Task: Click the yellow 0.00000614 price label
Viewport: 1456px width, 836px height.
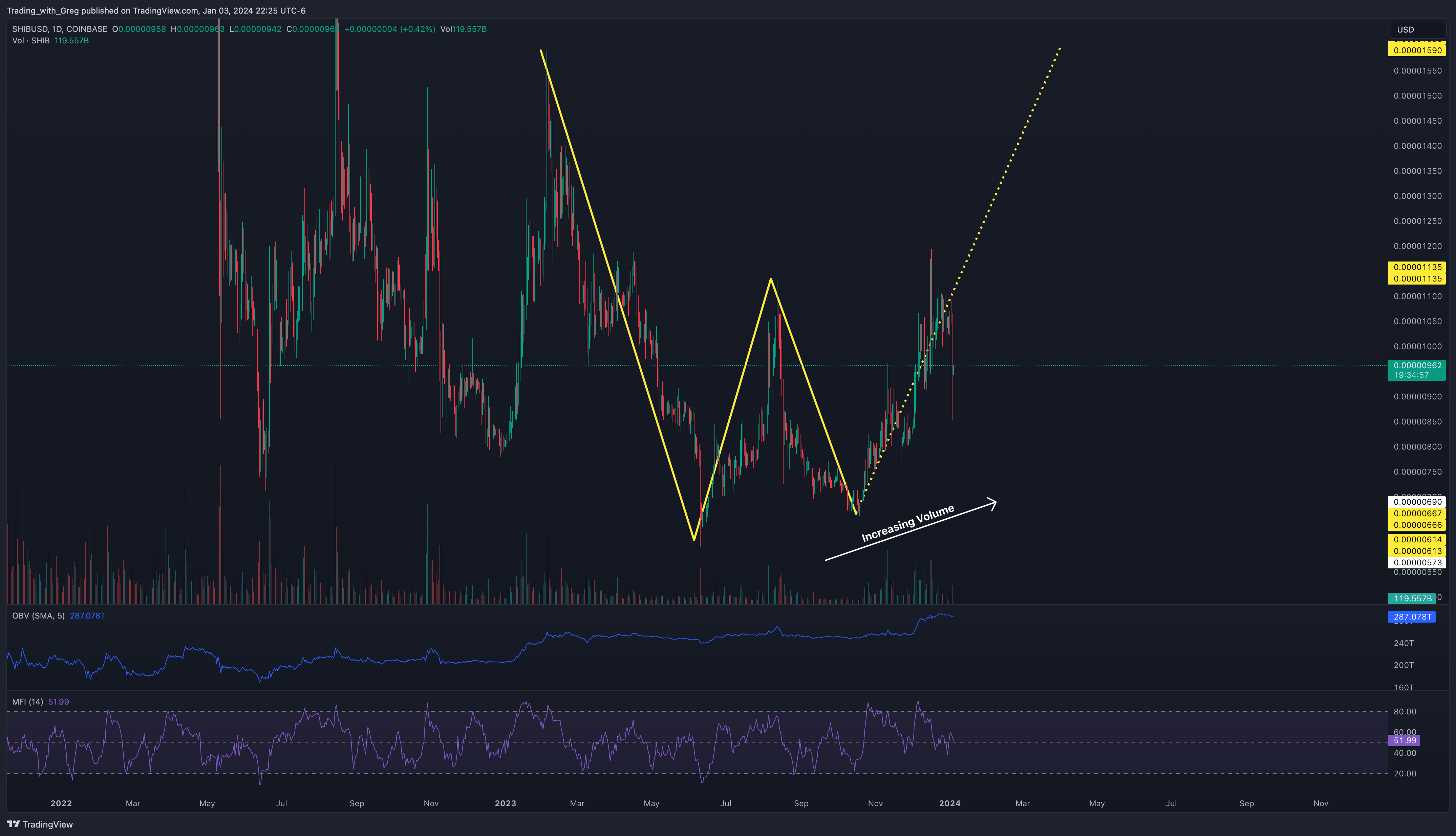Action: pos(1417,539)
